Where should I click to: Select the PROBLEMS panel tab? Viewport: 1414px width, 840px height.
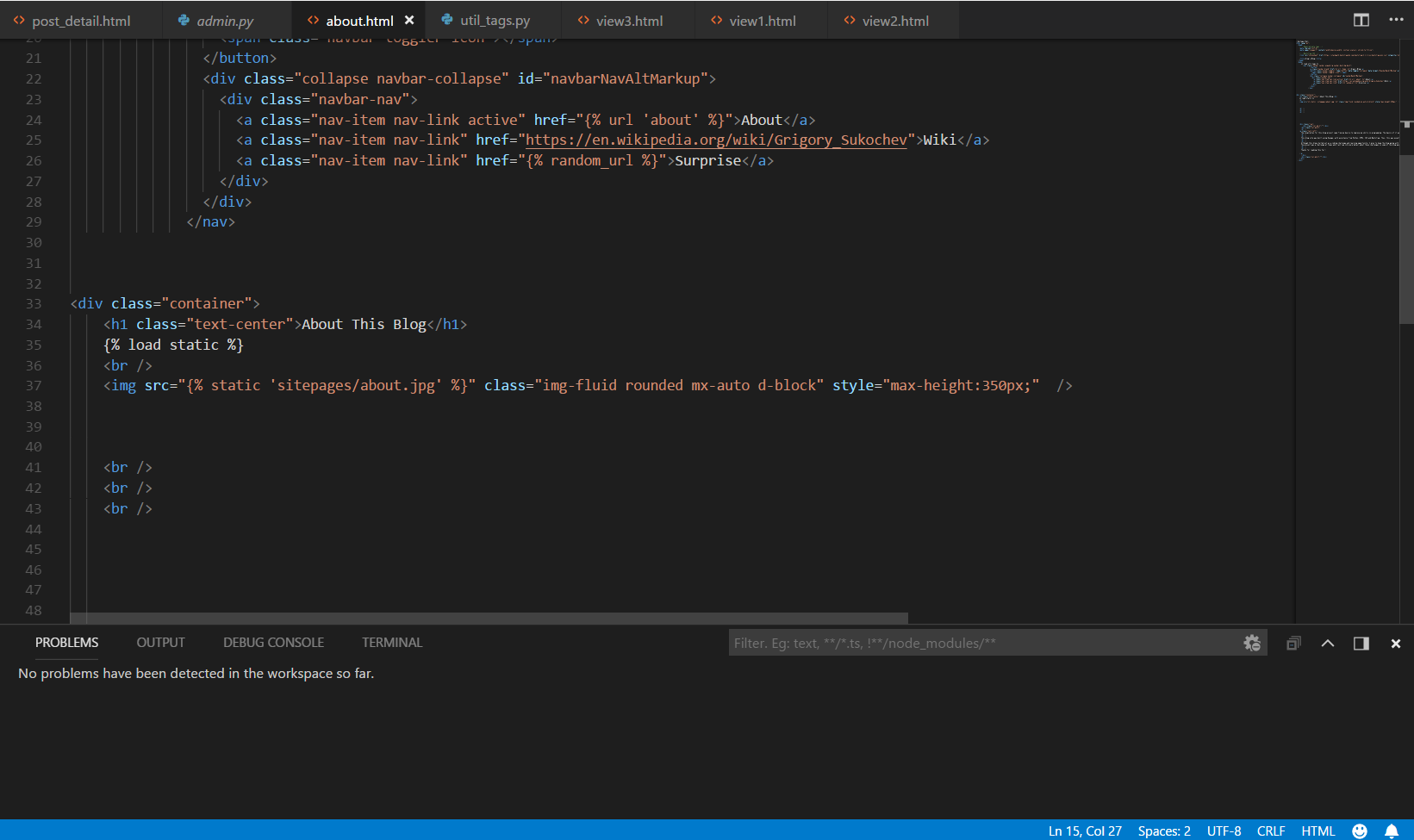pos(66,643)
